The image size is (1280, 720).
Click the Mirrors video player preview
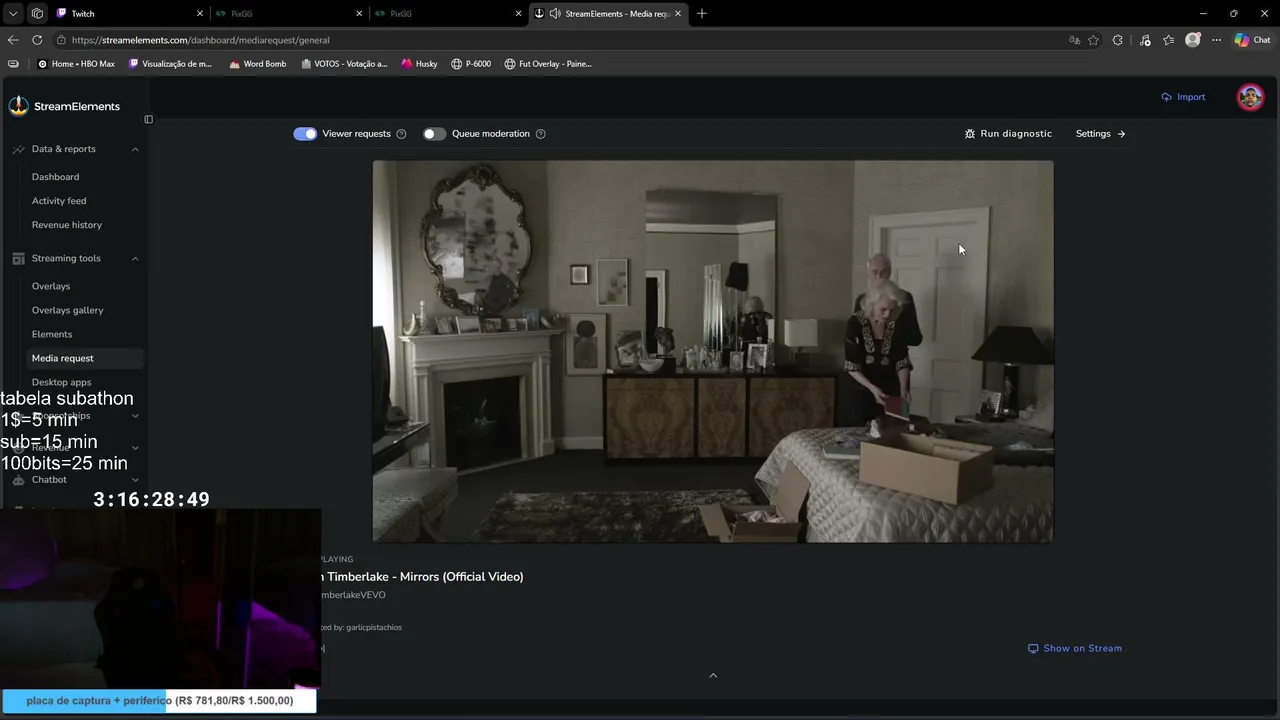(x=713, y=351)
